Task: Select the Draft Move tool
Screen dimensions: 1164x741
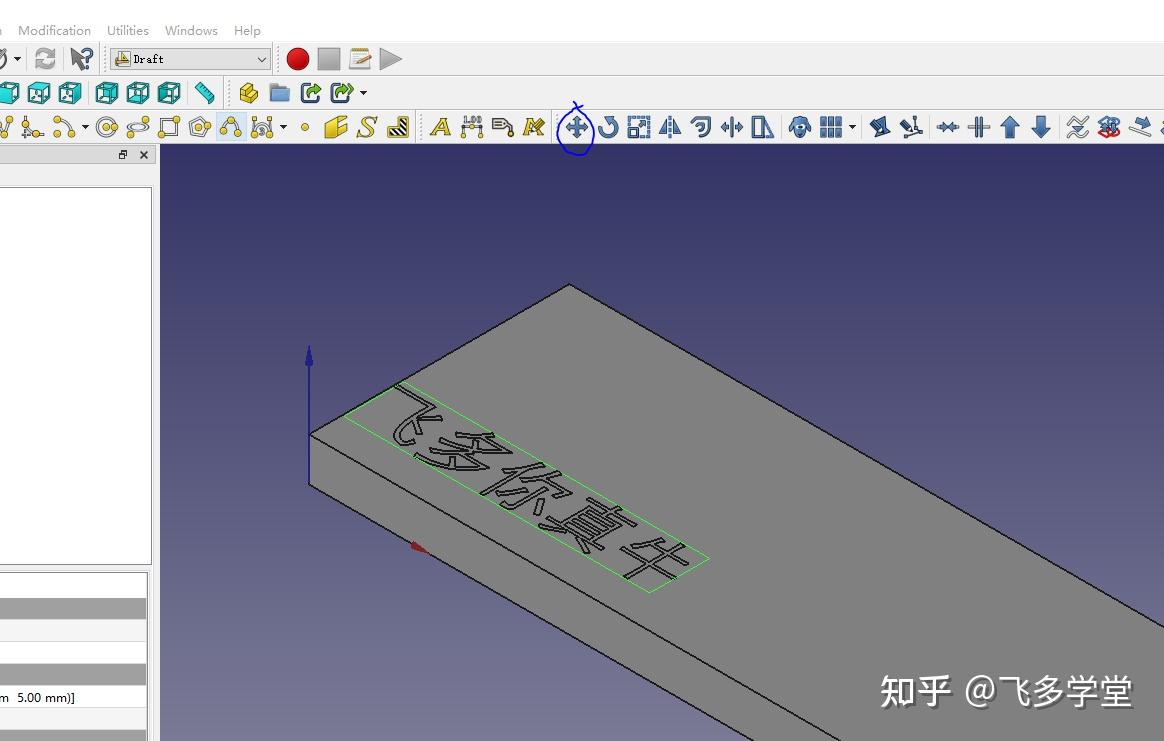Action: [576, 127]
